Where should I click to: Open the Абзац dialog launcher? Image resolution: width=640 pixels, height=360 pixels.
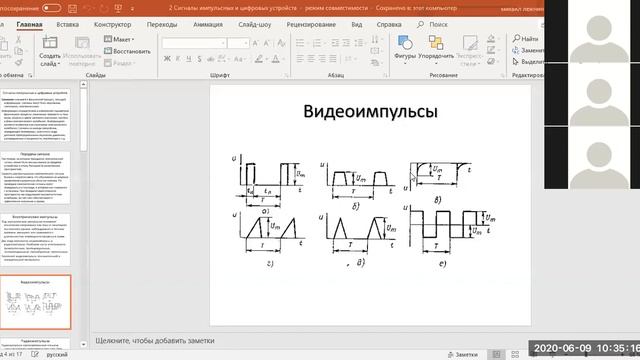point(385,76)
